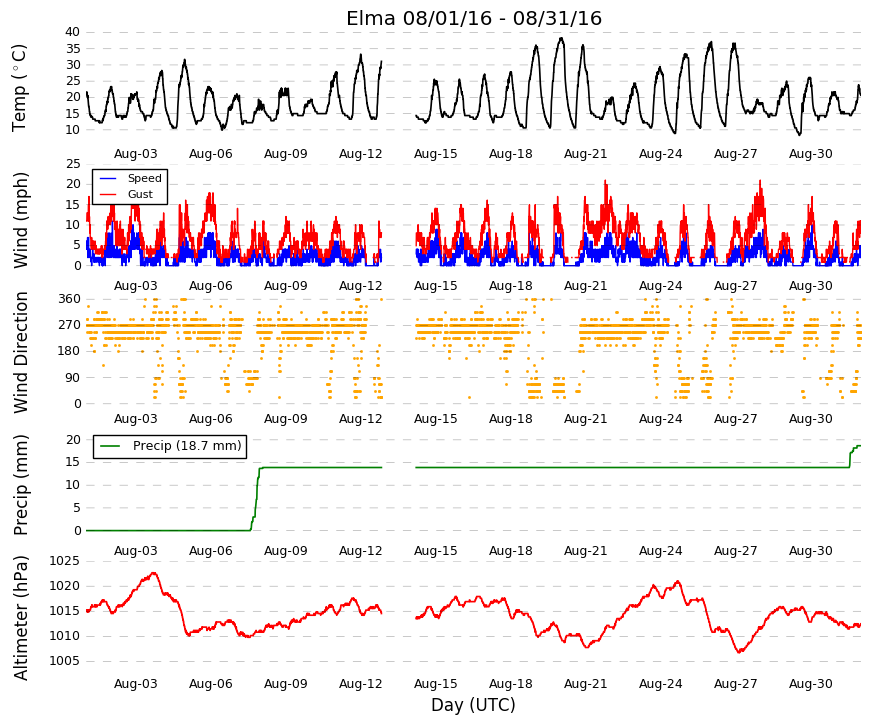Select the Precip (18.7 mm) legend label
Screen dimensions: 871x725
click(x=187, y=446)
